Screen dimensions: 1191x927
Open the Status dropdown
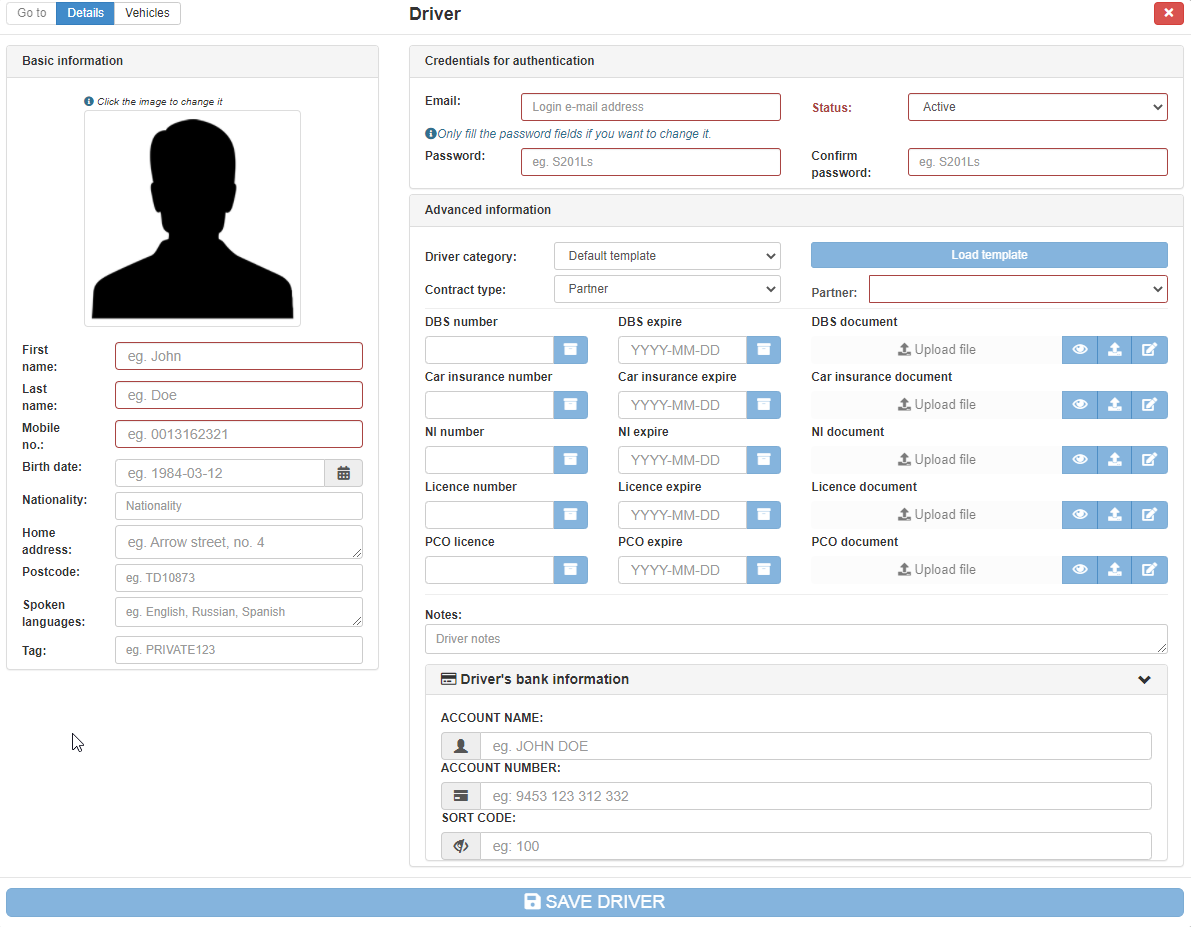[x=1037, y=106]
